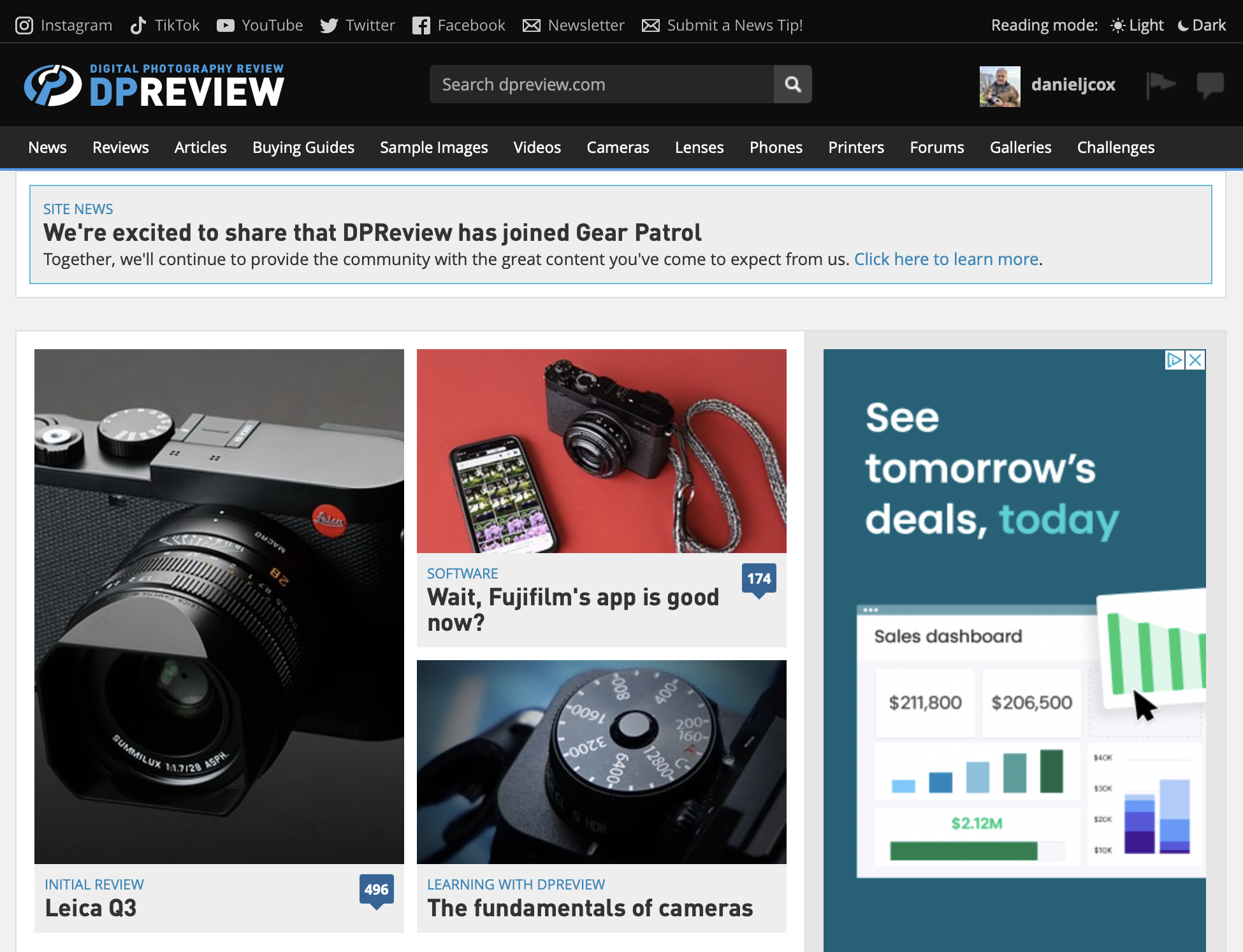Screen dimensions: 1243x952
Task: Open the speech bubble messages icon
Action: (x=1210, y=85)
